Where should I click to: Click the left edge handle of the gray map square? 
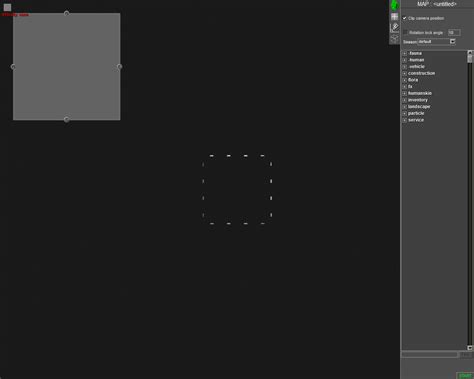point(13,67)
